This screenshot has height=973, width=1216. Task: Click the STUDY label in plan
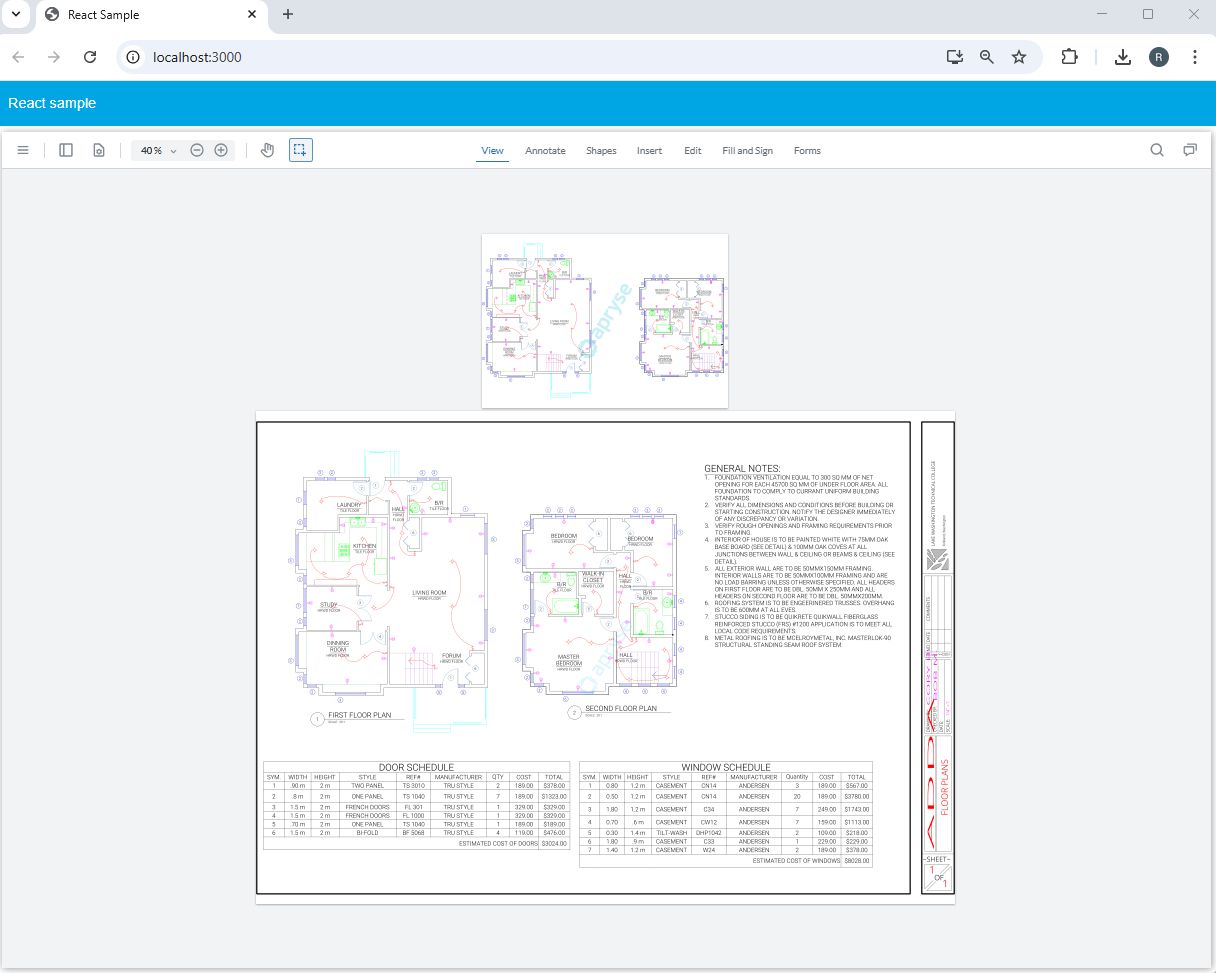click(329, 604)
